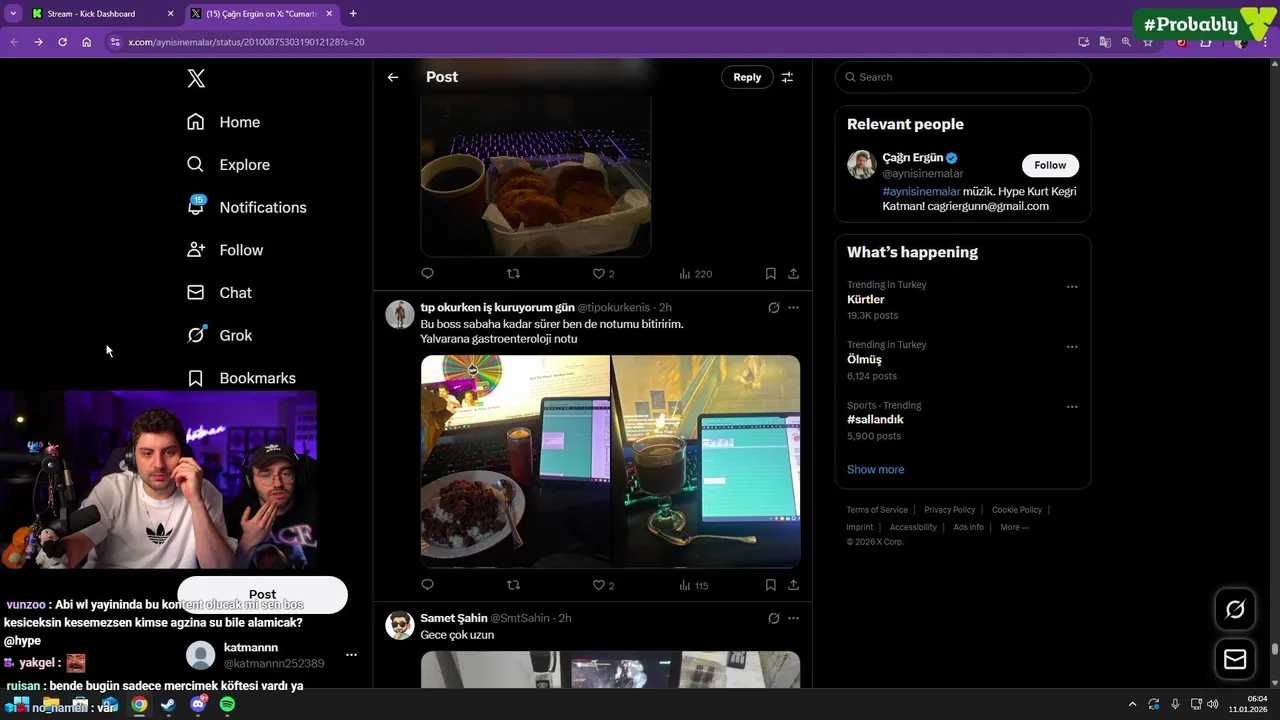Open Ölmüş trending topic
This screenshot has height=720, width=1280.
click(864, 360)
